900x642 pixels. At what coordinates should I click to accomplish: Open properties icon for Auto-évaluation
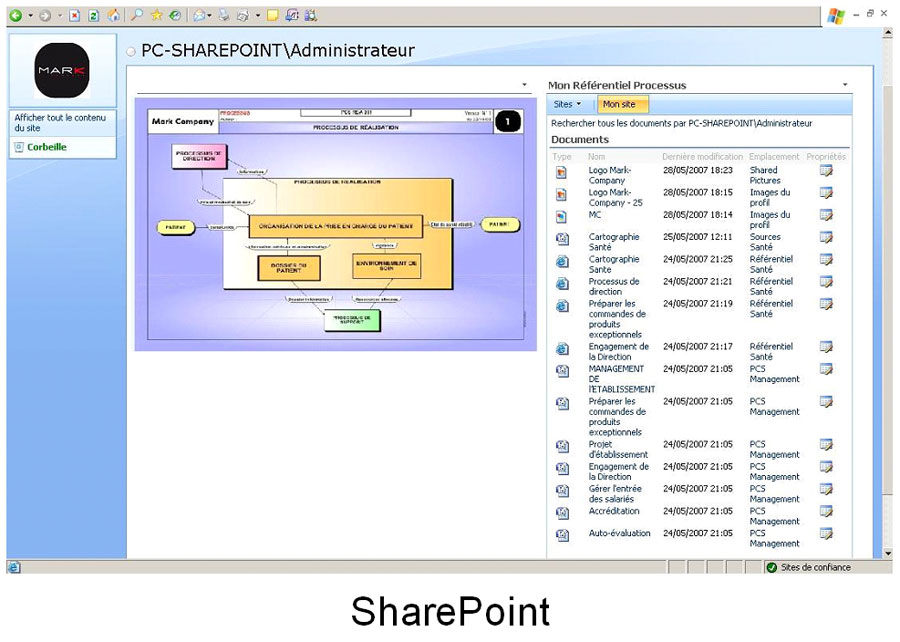[x=826, y=534]
